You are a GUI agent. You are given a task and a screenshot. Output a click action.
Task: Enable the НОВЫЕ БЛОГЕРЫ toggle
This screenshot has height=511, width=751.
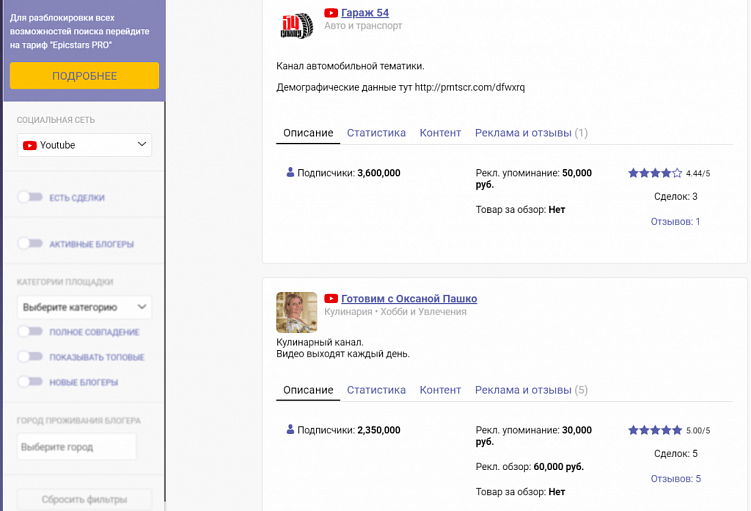coord(30,382)
